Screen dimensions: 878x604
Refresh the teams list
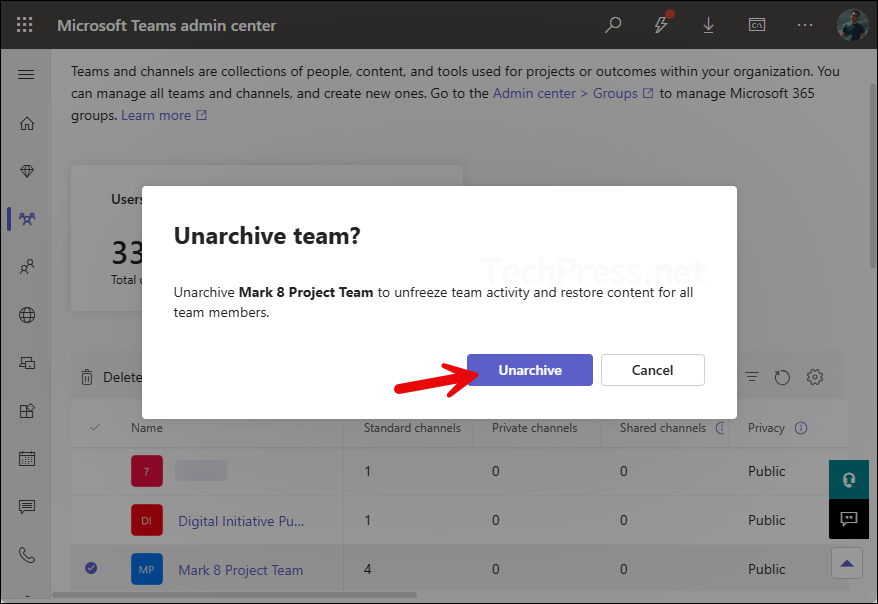tap(783, 377)
